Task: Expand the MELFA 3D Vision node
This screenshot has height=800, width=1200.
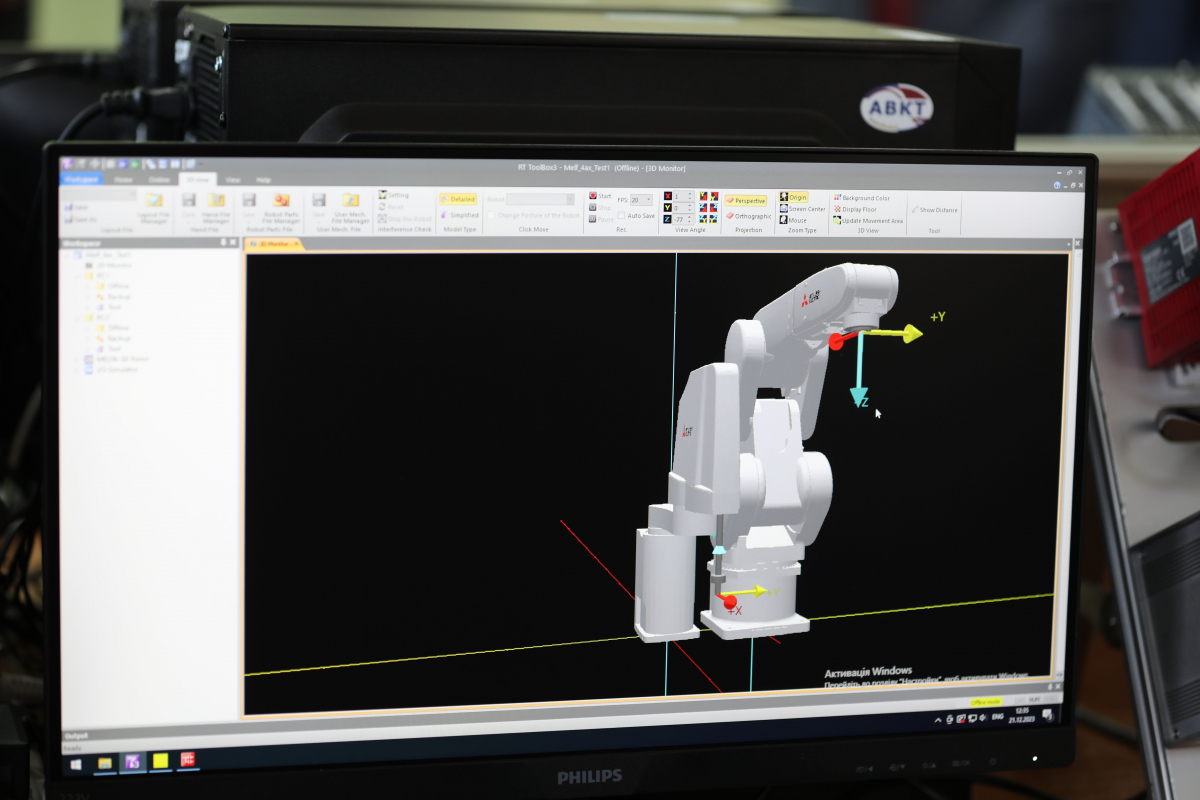Action: pos(78,359)
